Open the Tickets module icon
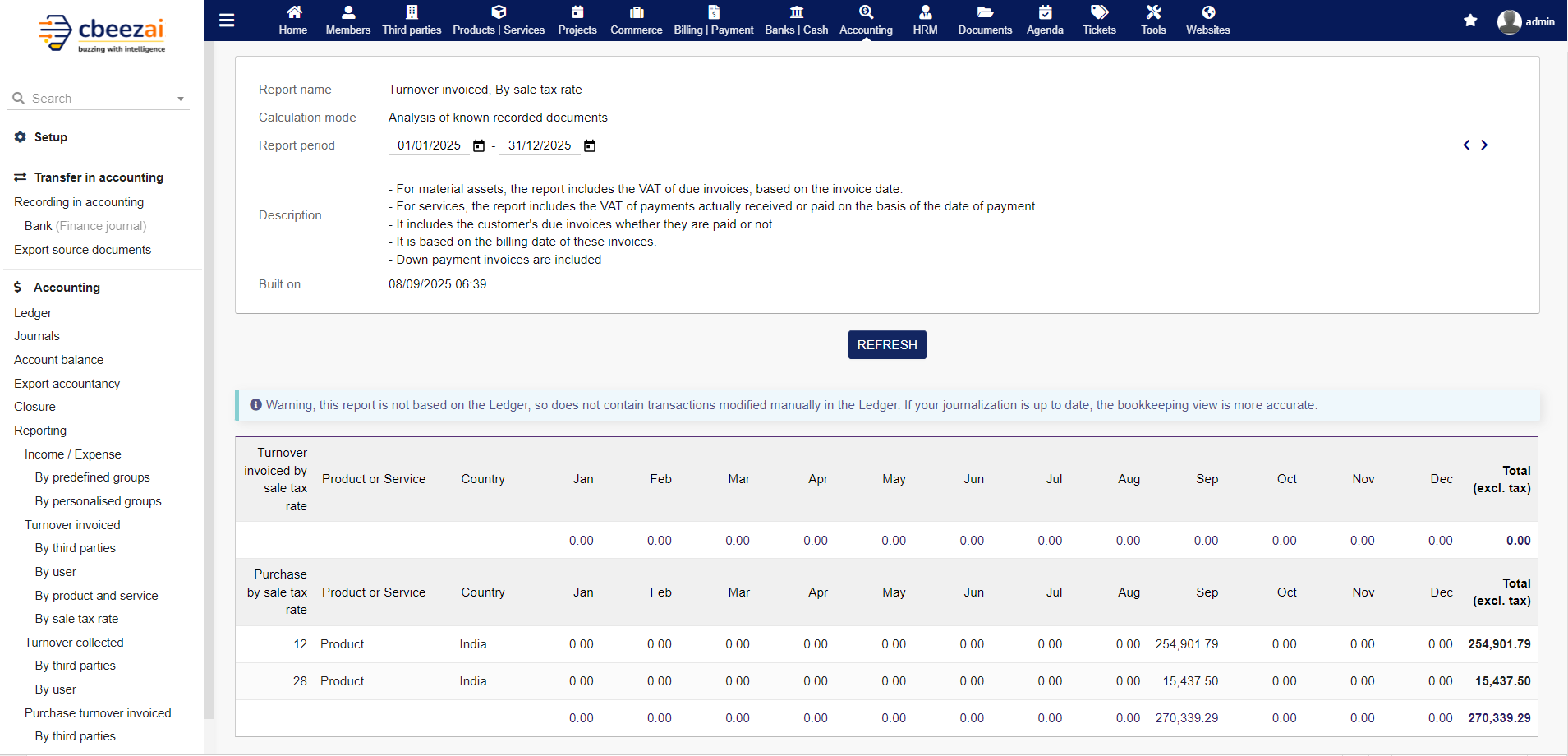This screenshot has height=756, width=1568. pos(1099,12)
